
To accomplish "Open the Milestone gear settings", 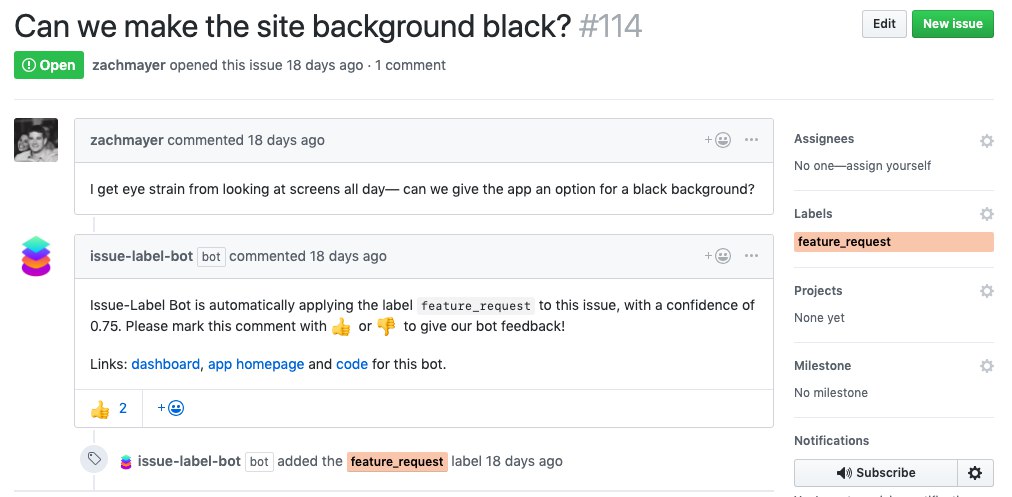I will (x=986, y=366).
